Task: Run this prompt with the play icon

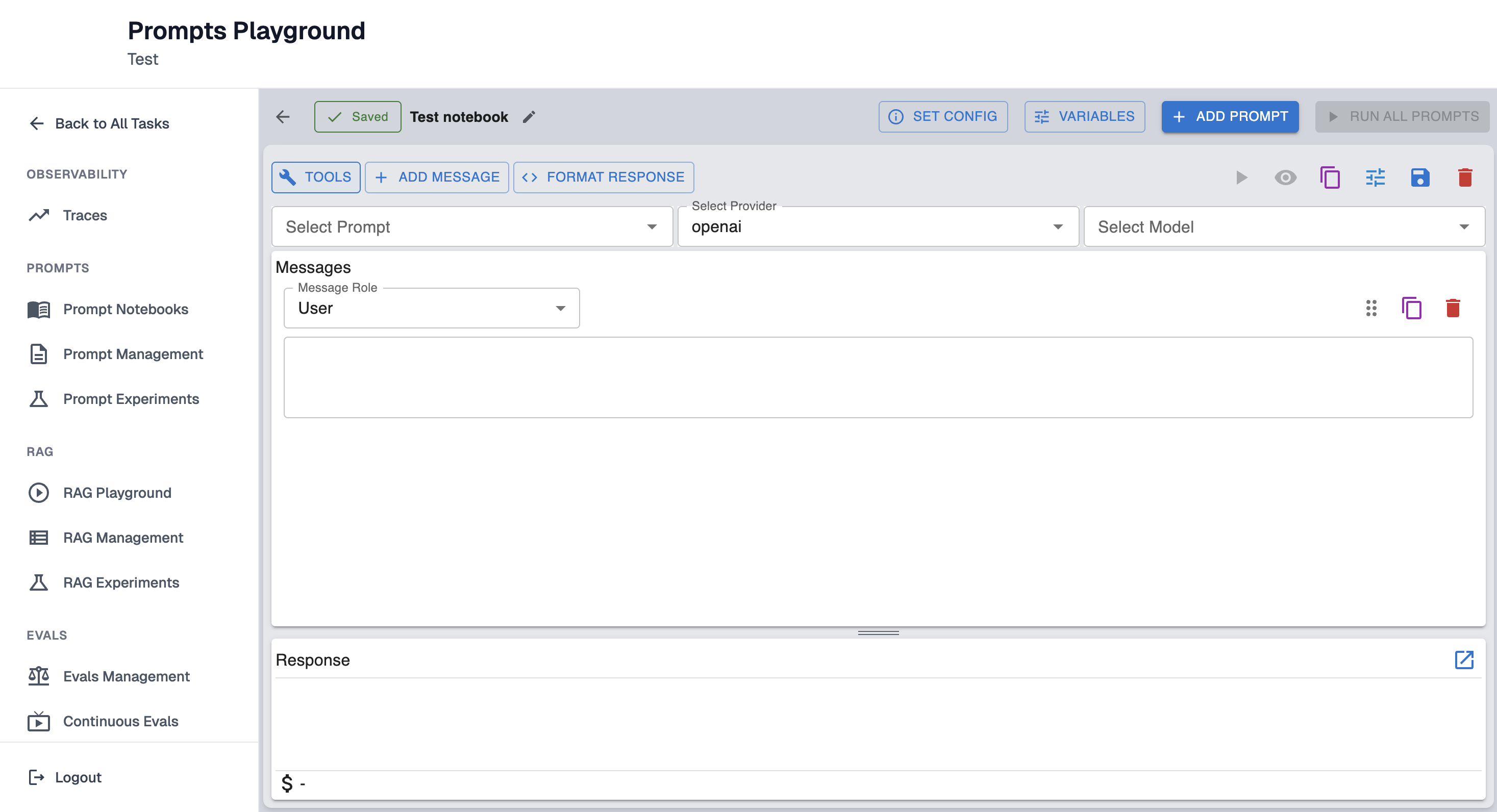Action: tap(1241, 177)
